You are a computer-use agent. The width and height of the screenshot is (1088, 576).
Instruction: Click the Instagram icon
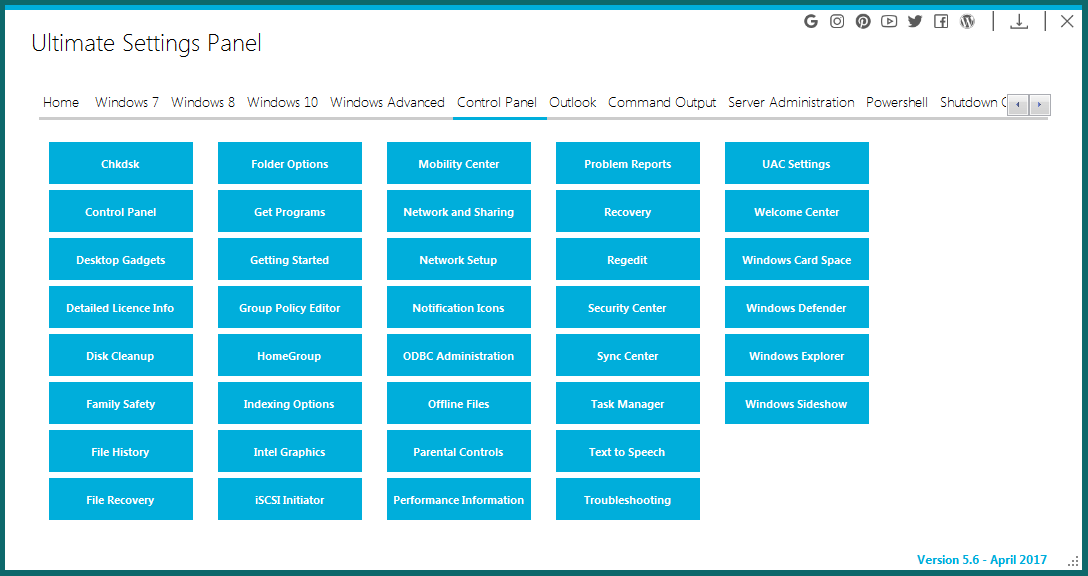pos(837,21)
